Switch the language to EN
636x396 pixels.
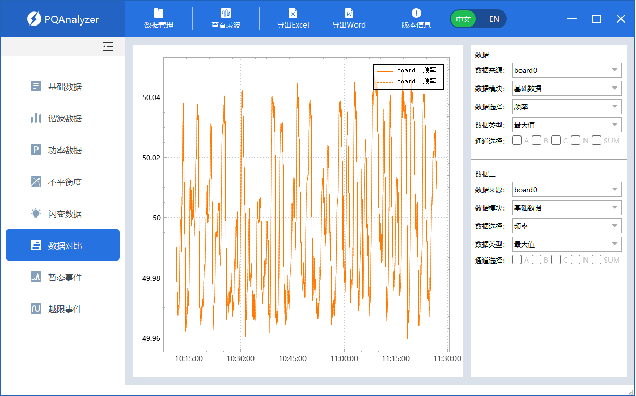(494, 19)
